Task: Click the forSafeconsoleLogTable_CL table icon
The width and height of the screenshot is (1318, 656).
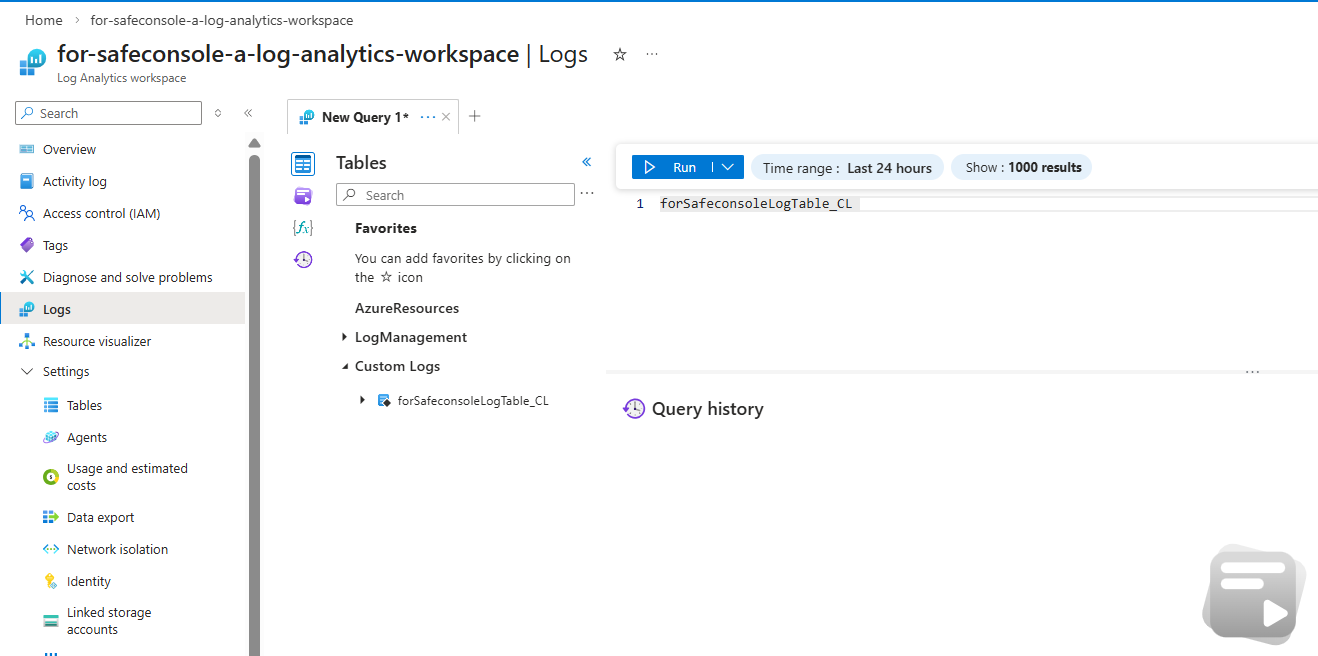Action: click(383, 401)
